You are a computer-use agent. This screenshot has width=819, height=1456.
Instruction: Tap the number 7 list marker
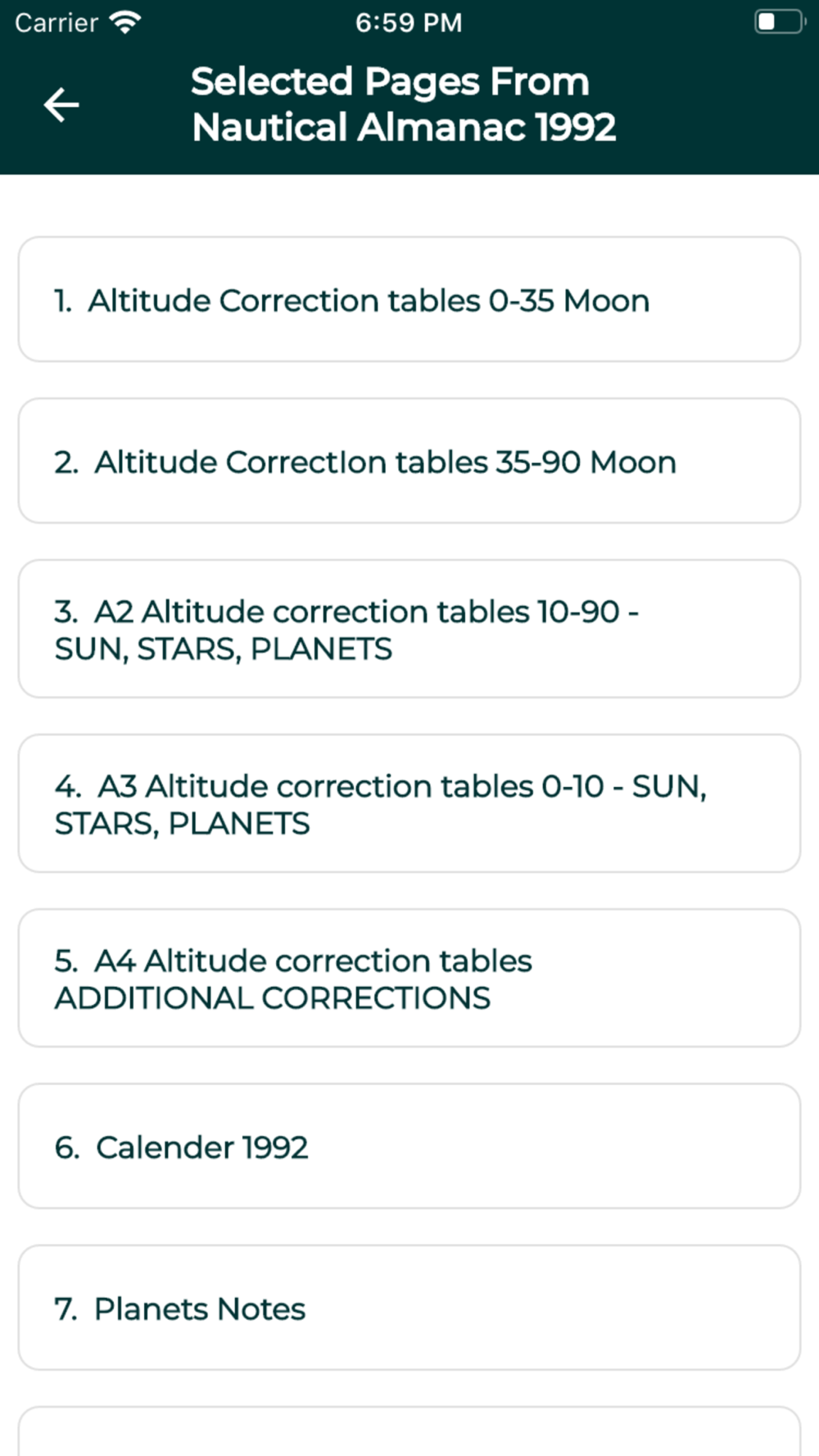66,1309
